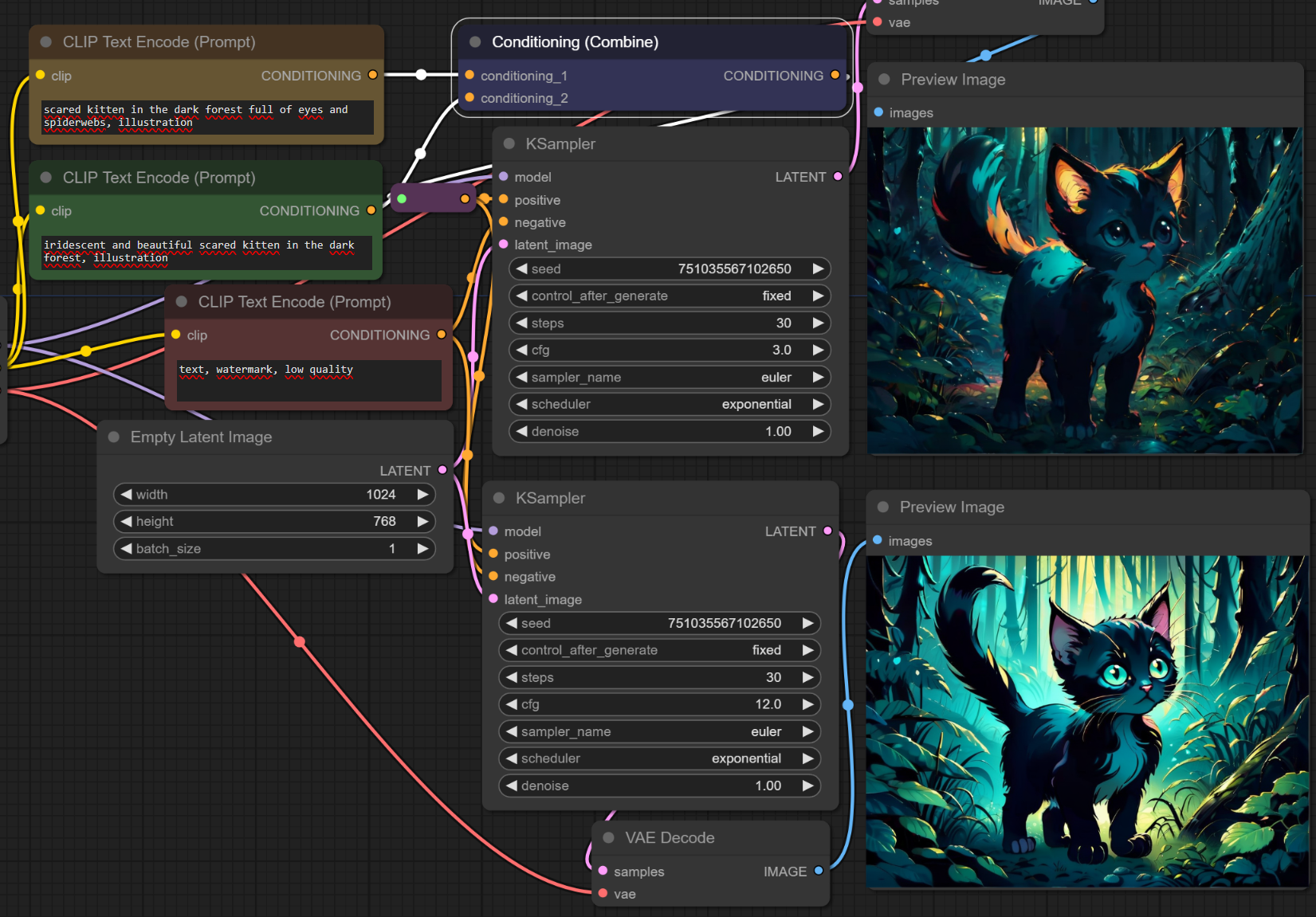Click the clip input port of the watermark prompt node
1316x917 pixels.
coord(176,335)
